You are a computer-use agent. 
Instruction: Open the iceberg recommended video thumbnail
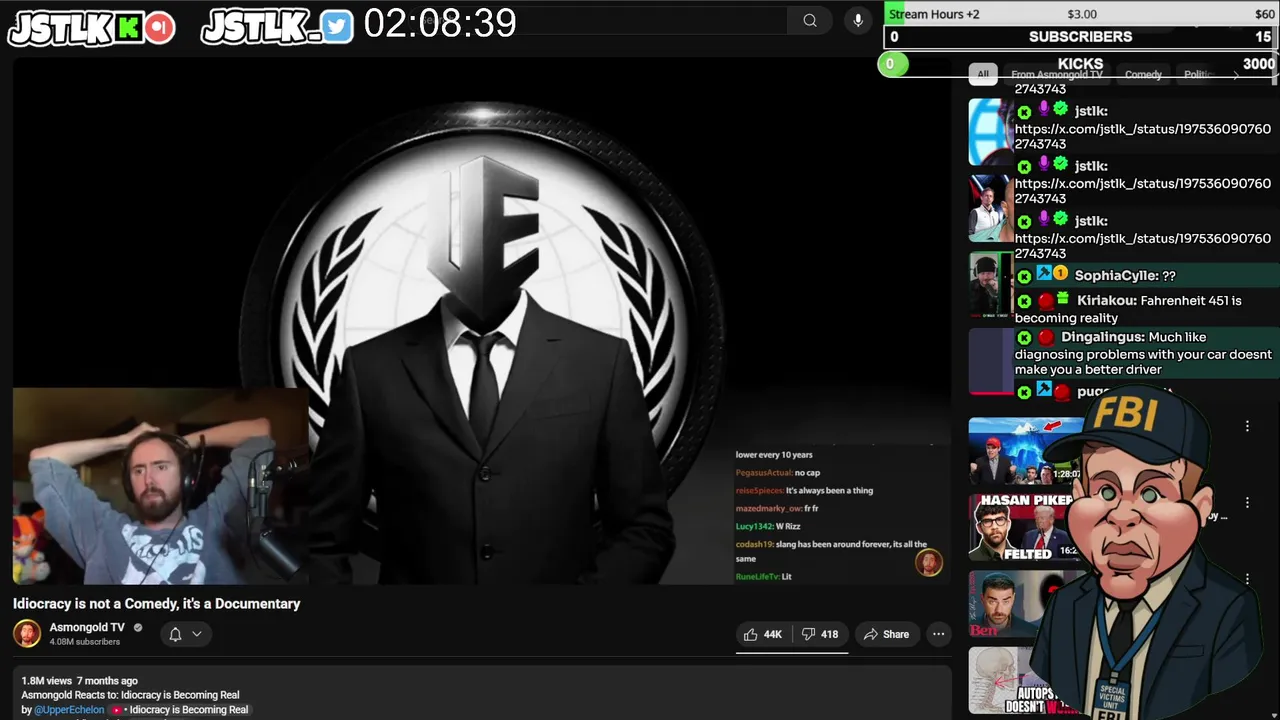(1026, 450)
